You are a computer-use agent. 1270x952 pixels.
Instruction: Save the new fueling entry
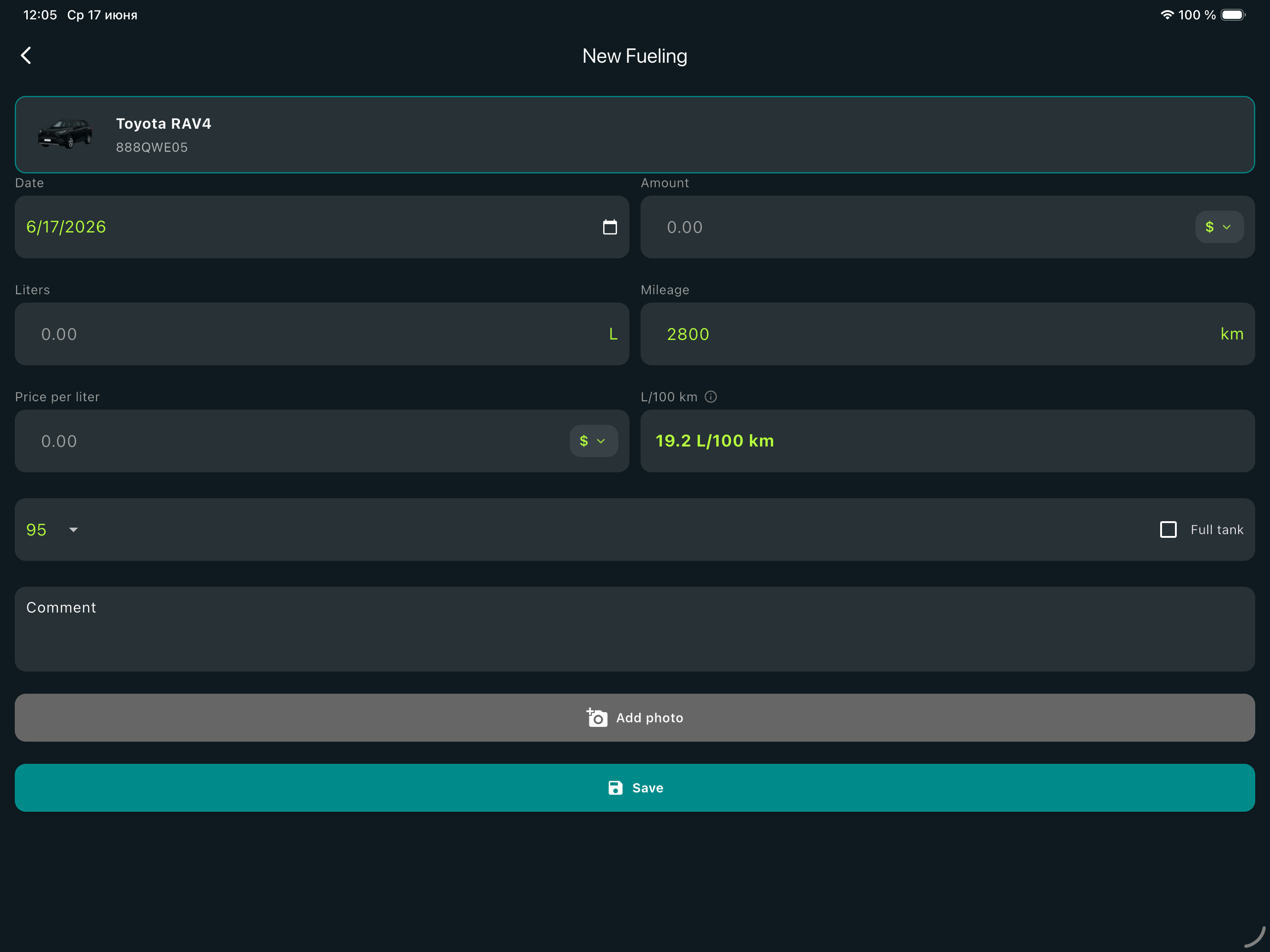coord(635,788)
